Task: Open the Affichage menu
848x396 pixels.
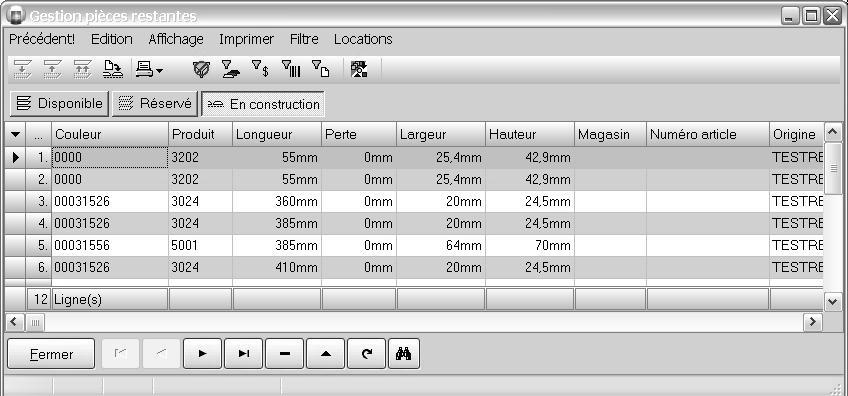Action: click(x=176, y=39)
